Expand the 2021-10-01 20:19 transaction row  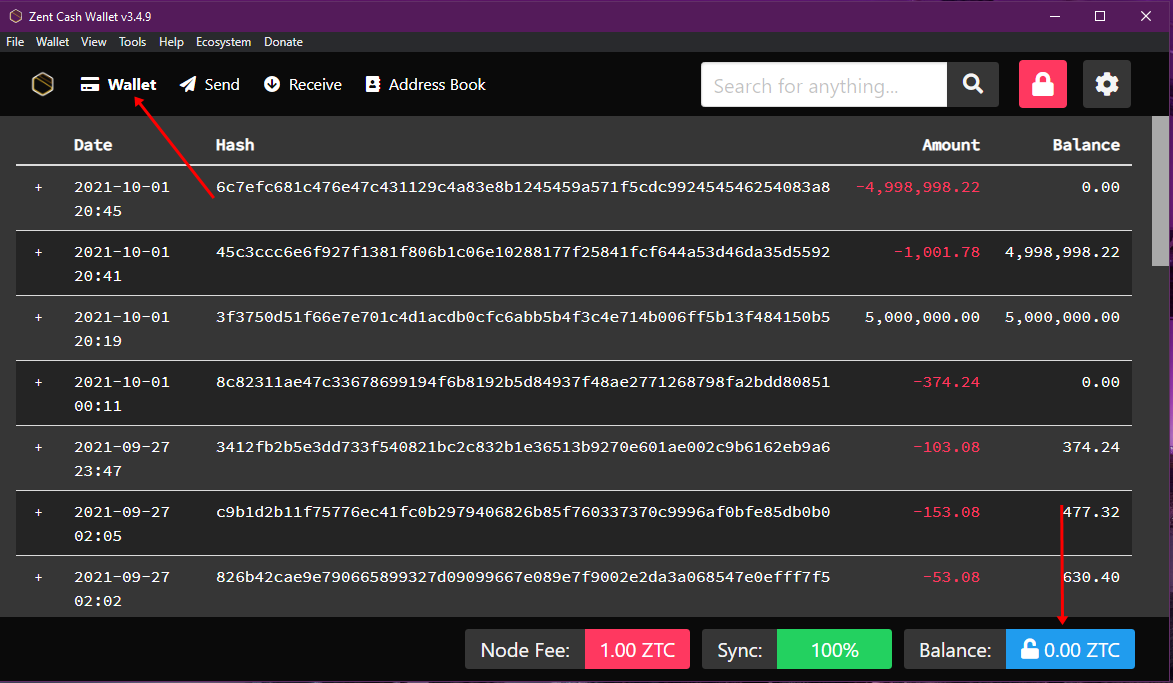pyautogui.click(x=38, y=318)
